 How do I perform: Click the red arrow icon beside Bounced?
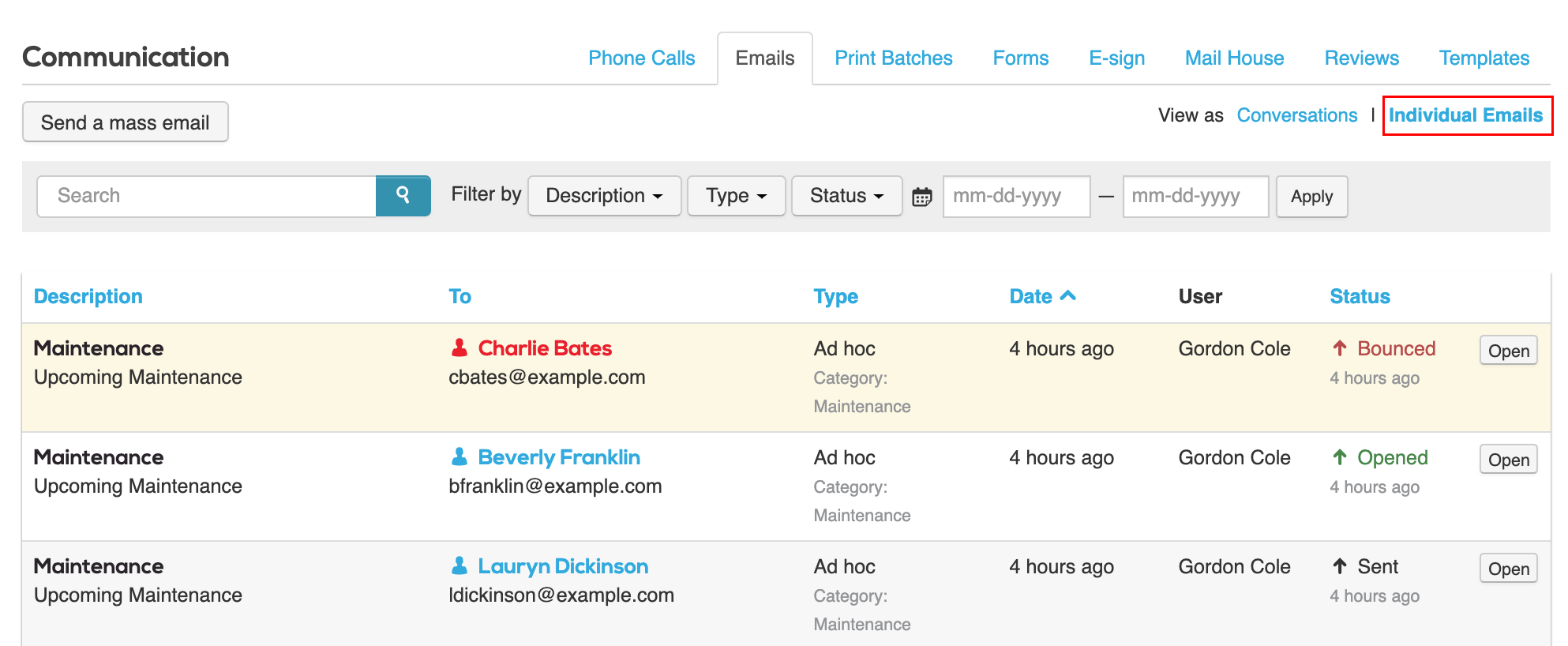point(1340,347)
